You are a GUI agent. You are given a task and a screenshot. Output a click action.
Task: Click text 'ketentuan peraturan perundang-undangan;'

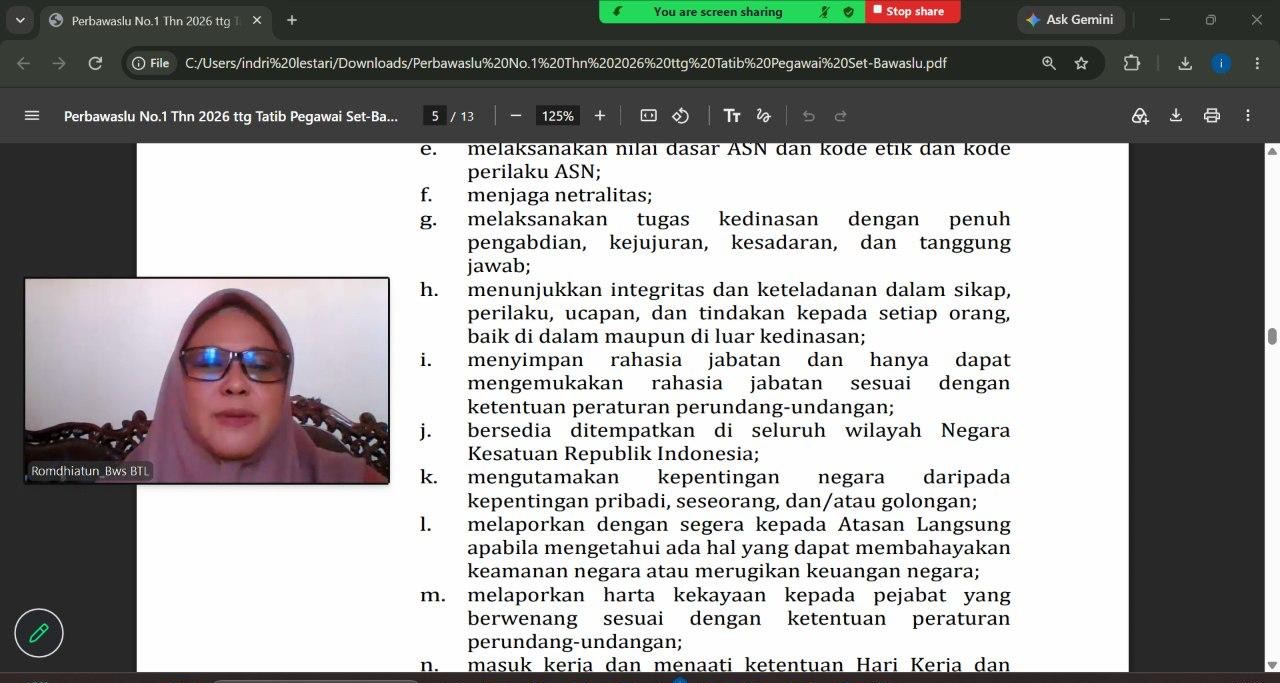(x=680, y=407)
